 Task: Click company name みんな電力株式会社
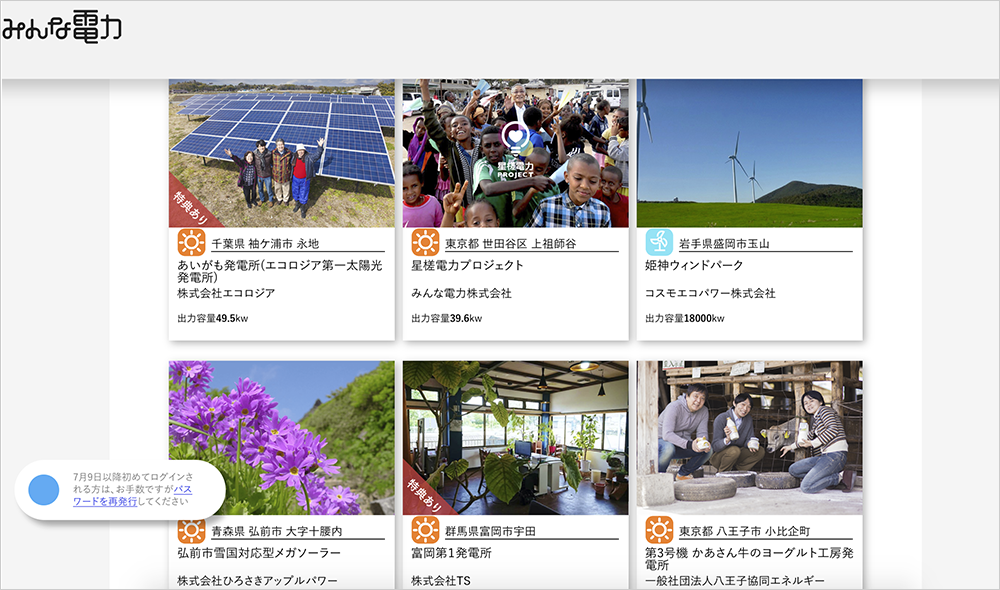pyautogui.click(x=462, y=293)
